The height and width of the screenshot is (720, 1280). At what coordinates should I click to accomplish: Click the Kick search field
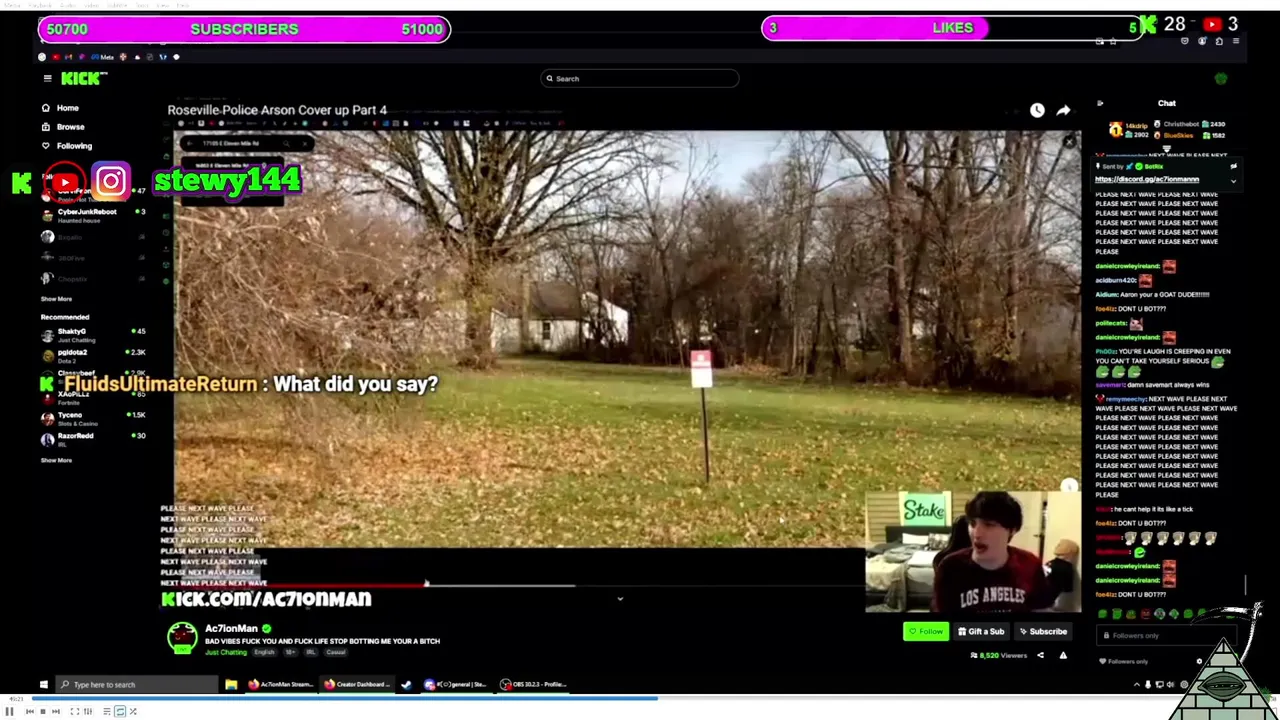pyautogui.click(x=640, y=78)
